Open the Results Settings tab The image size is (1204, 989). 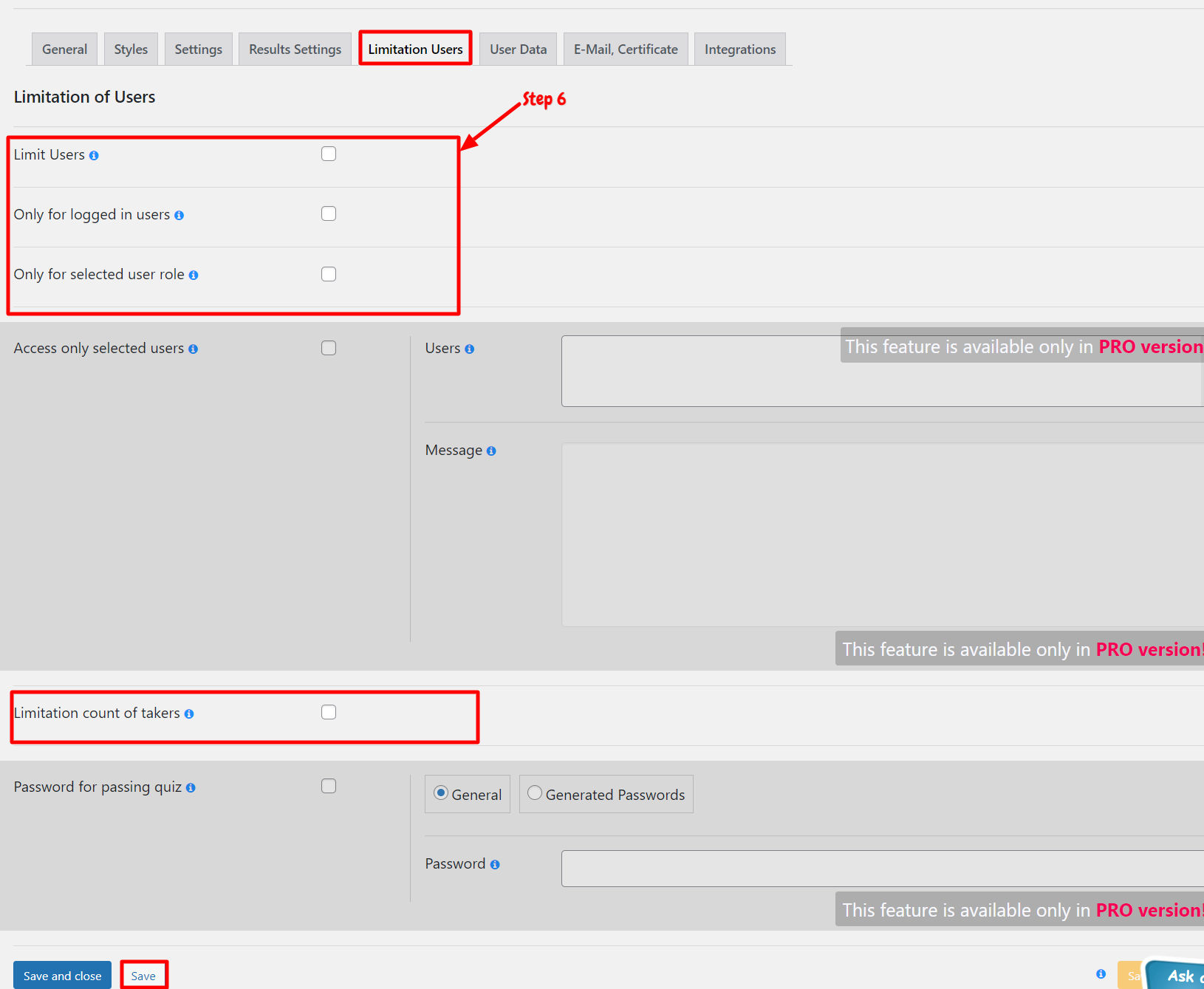tap(295, 49)
